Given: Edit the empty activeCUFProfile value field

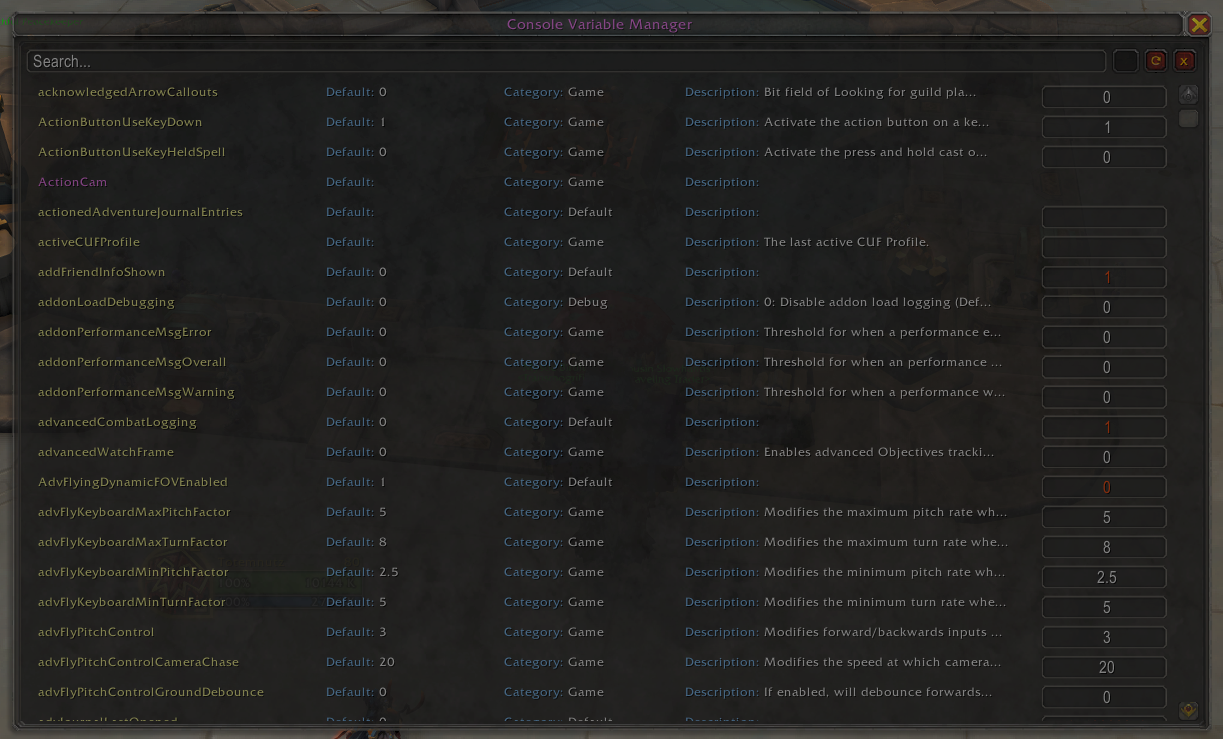Looking at the screenshot, I should point(1104,247).
